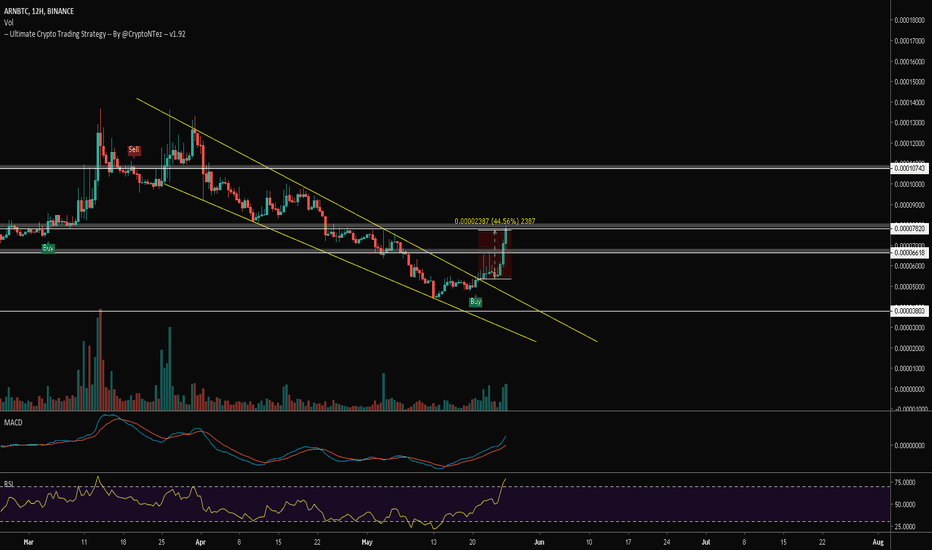This screenshot has width=932, height=550.
Task: Click the 25.0000 RSI scale value
Action: click(905, 527)
